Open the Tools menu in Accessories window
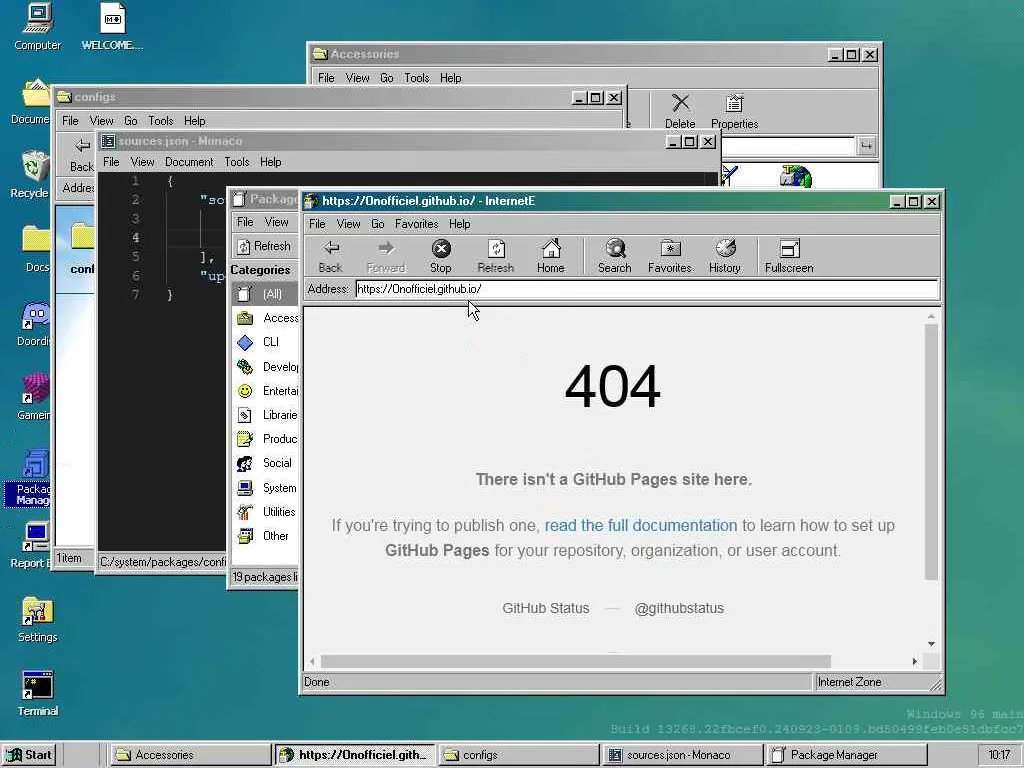This screenshot has height=768, width=1024. point(417,78)
